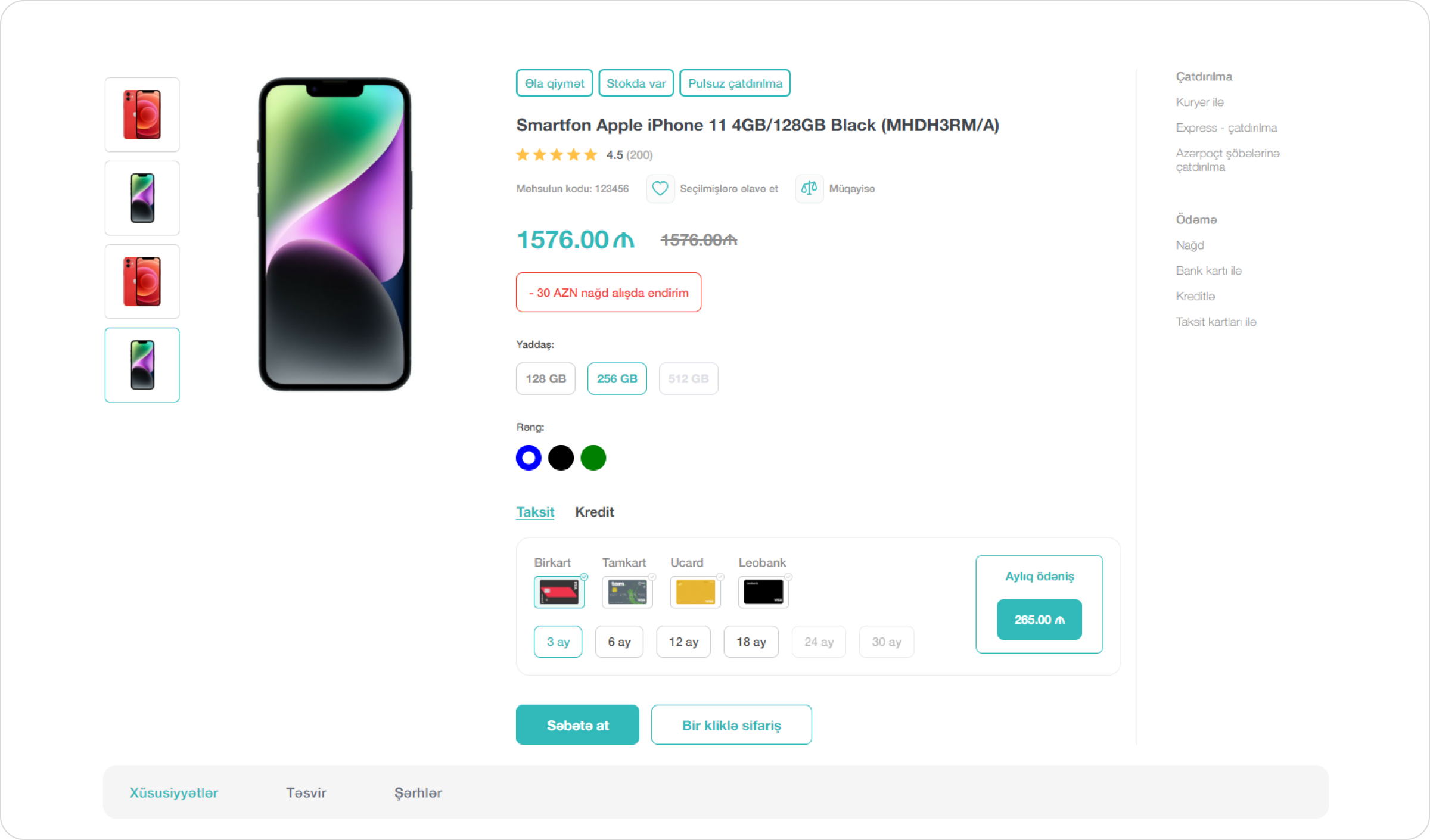Click the compare scales icon

tap(809, 189)
